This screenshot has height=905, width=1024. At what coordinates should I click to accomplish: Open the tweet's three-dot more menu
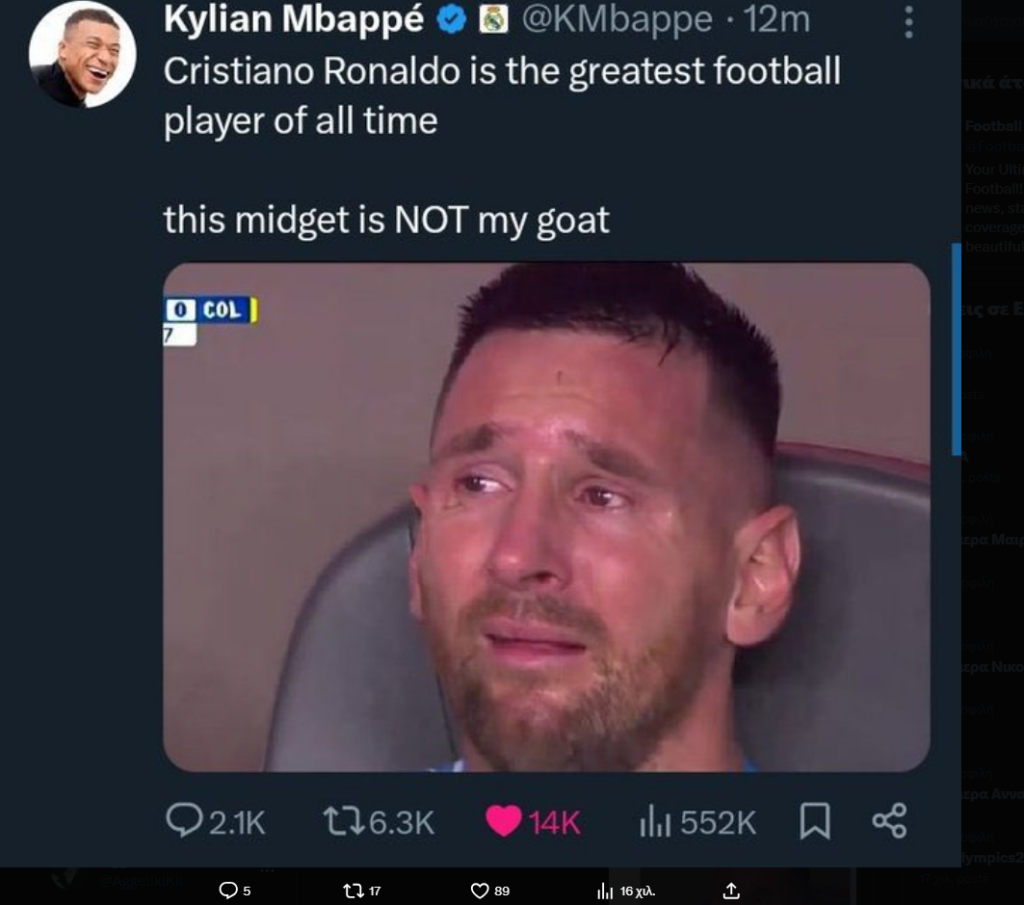click(908, 22)
